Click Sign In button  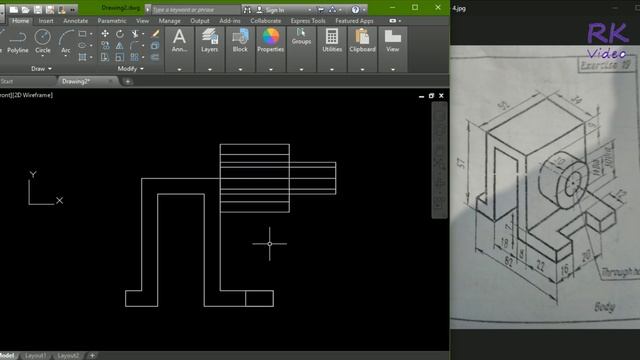click(x=271, y=9)
